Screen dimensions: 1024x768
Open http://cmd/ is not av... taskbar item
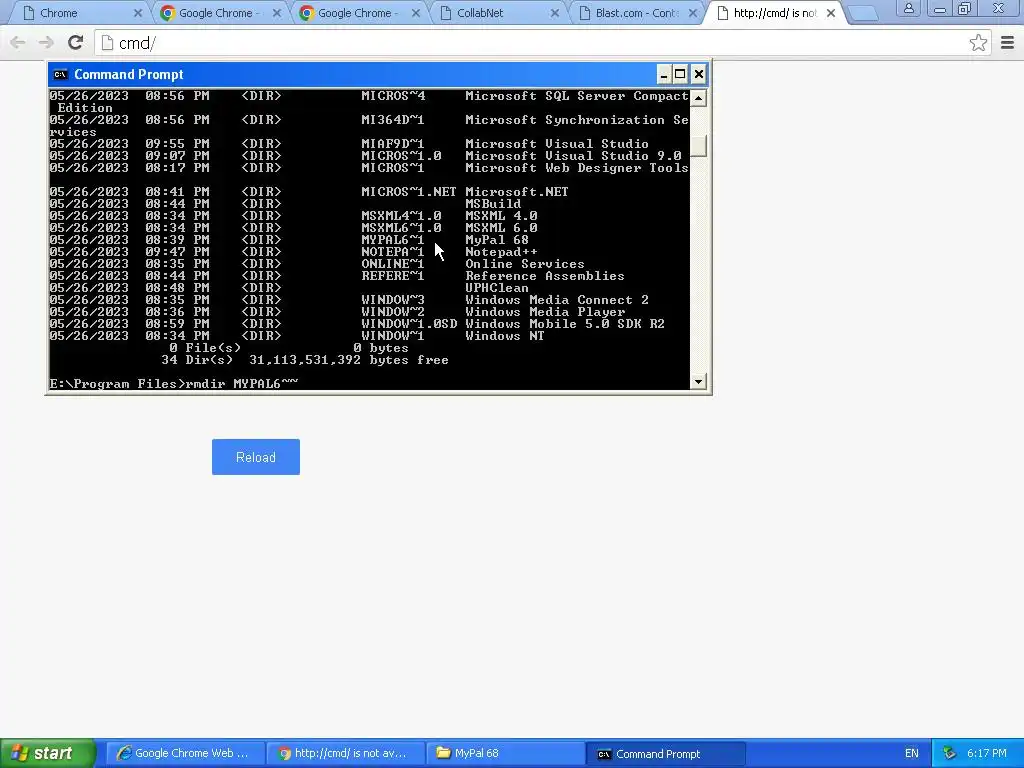[345, 753]
